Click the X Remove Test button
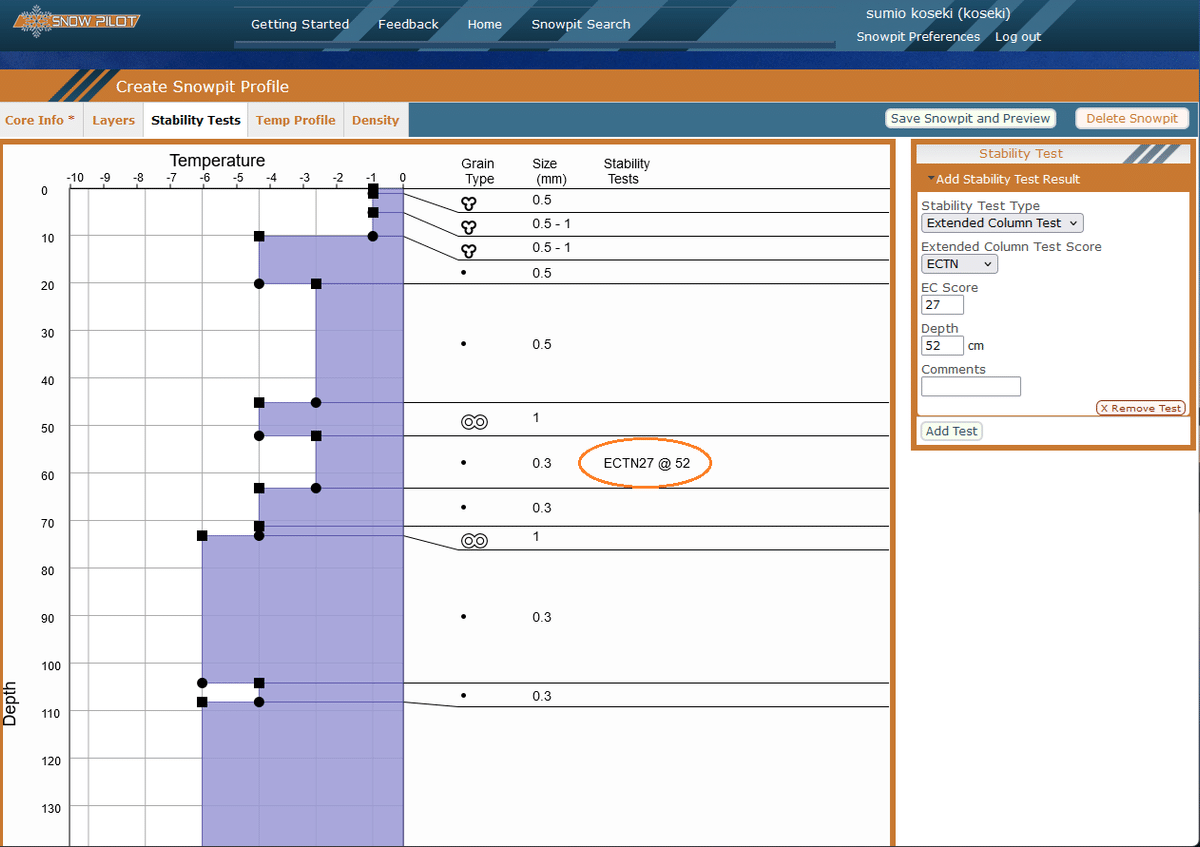 click(1141, 408)
